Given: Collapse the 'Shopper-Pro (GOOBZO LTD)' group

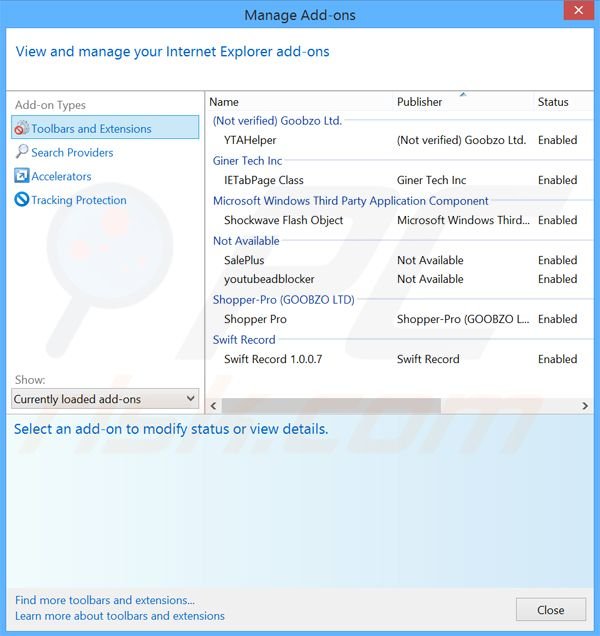Looking at the screenshot, I should pos(284,300).
